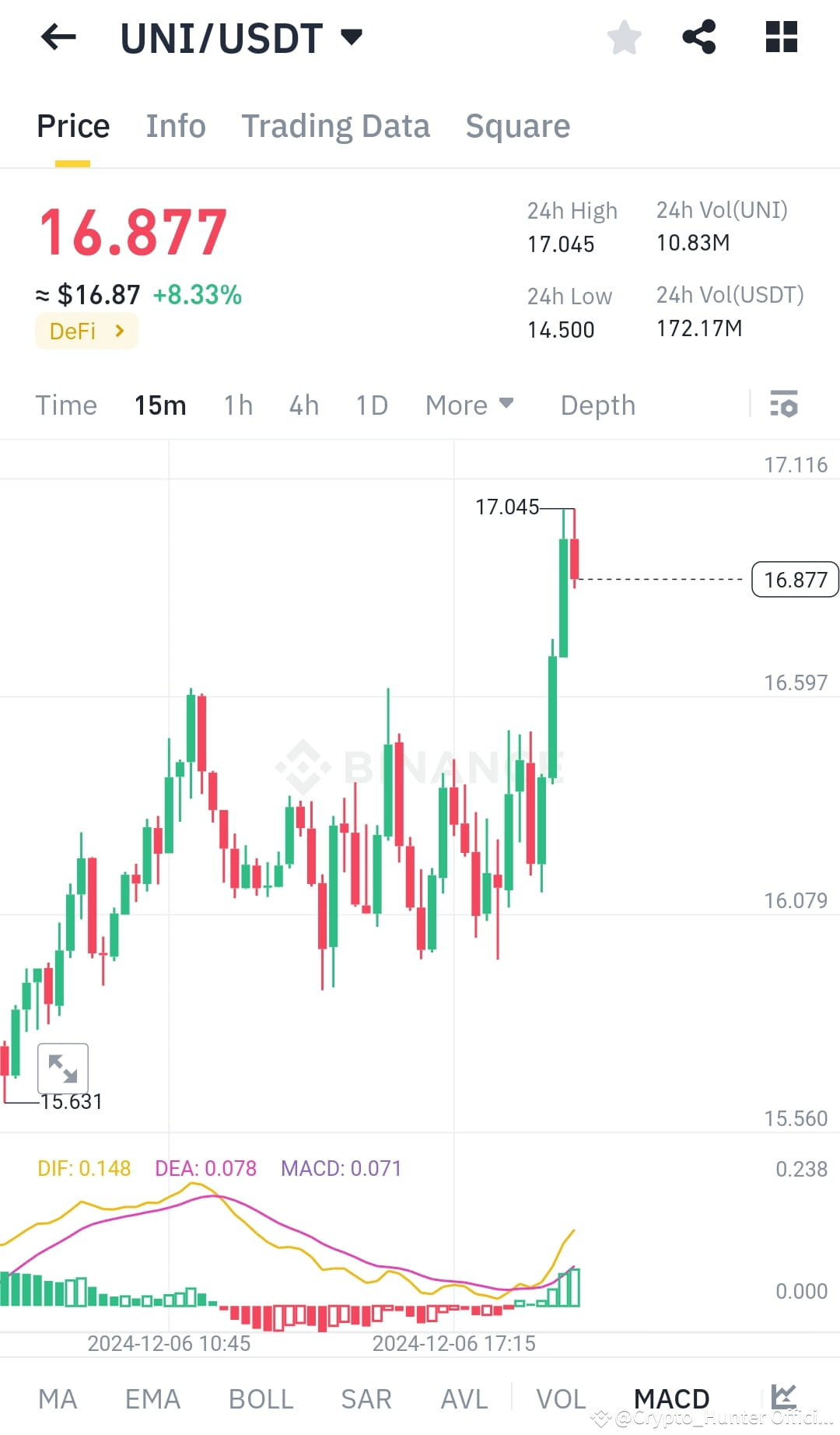Viewport: 840px width, 1435px height.
Task: Select the 1D timeframe
Action: coord(371,405)
